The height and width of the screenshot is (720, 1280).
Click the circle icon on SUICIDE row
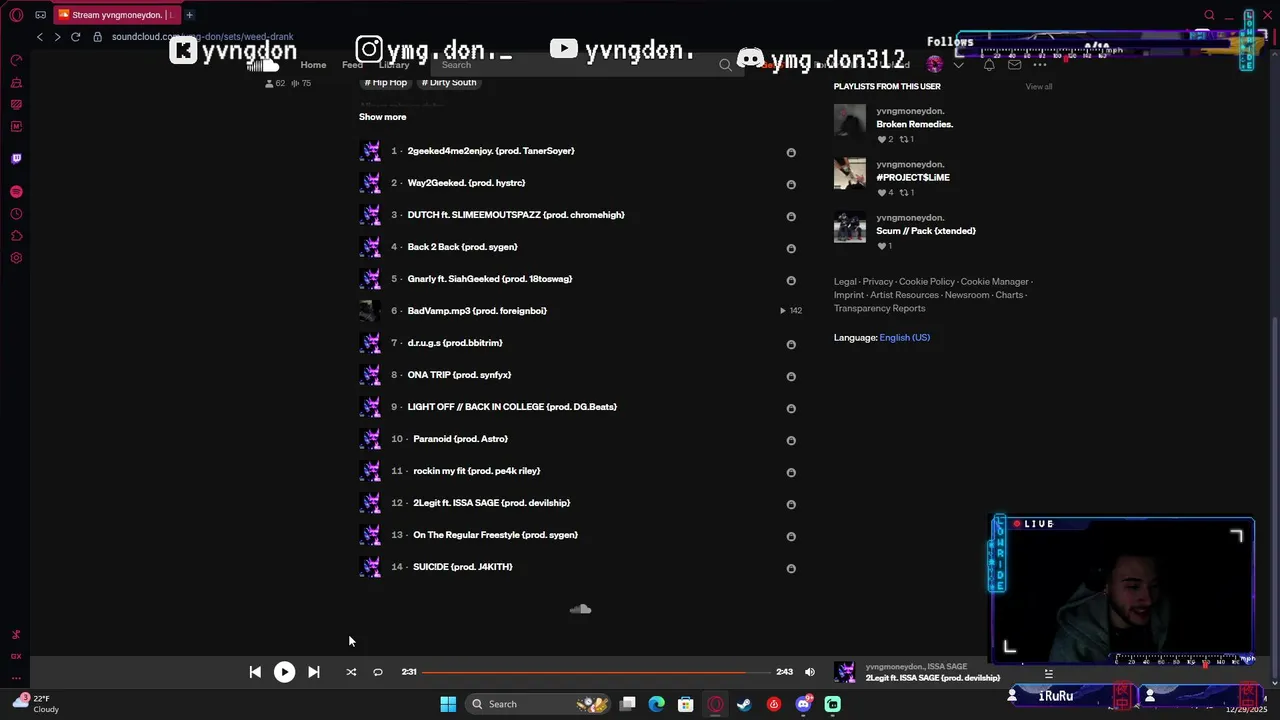pos(791,568)
